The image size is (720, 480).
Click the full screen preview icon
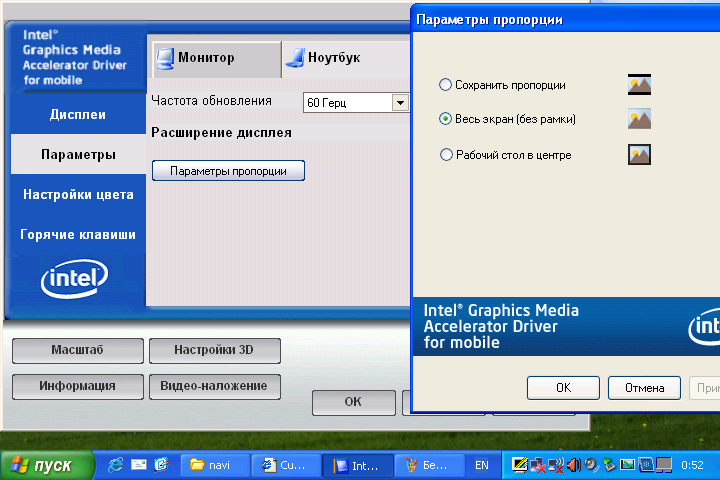(x=639, y=119)
